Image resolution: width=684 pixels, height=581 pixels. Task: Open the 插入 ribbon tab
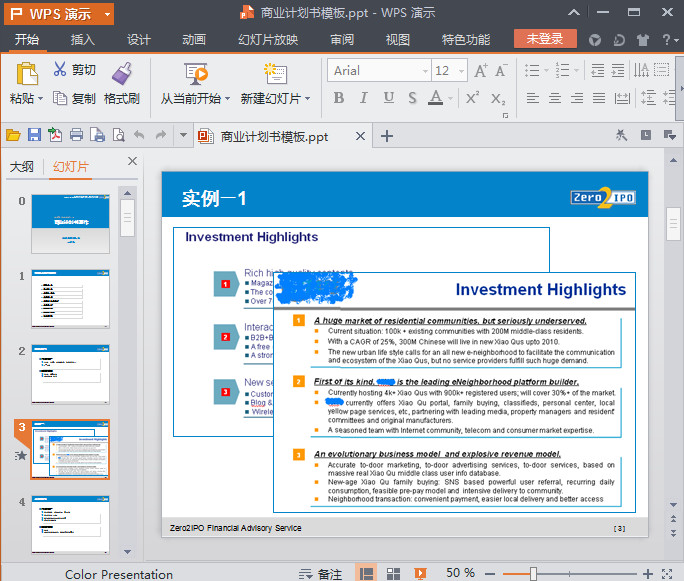pos(82,40)
